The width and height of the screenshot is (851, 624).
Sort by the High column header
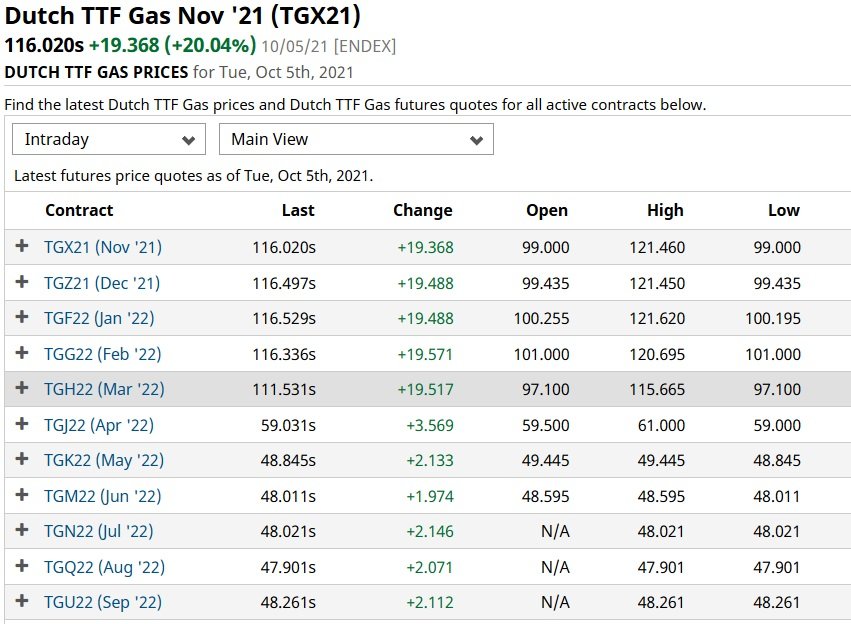665,211
